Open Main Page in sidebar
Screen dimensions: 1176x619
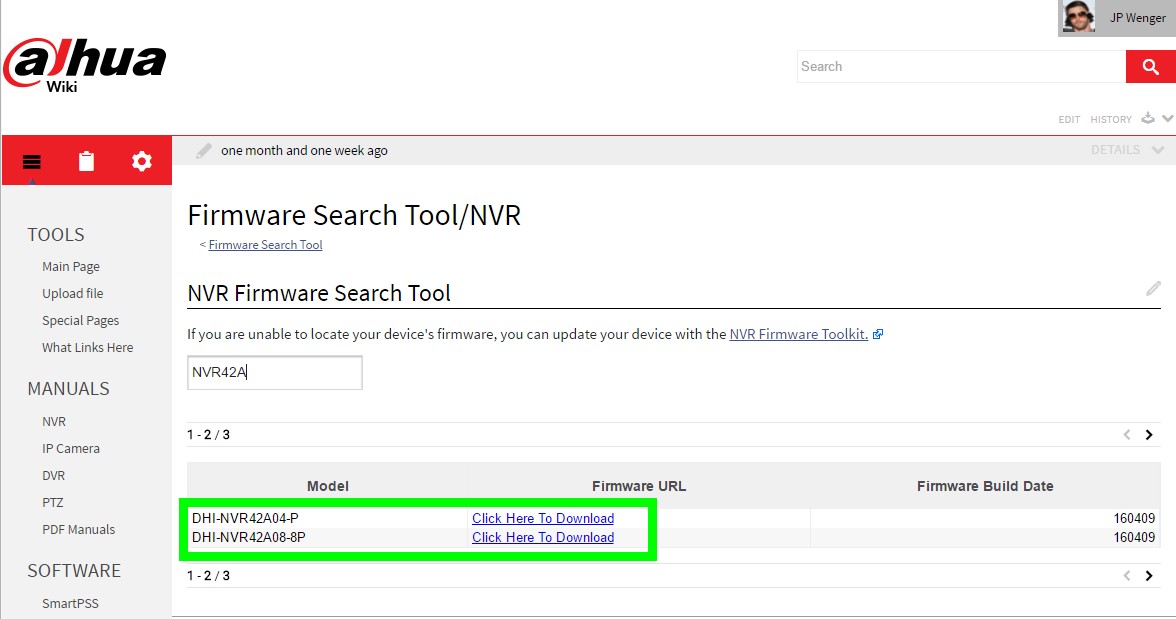point(70,266)
